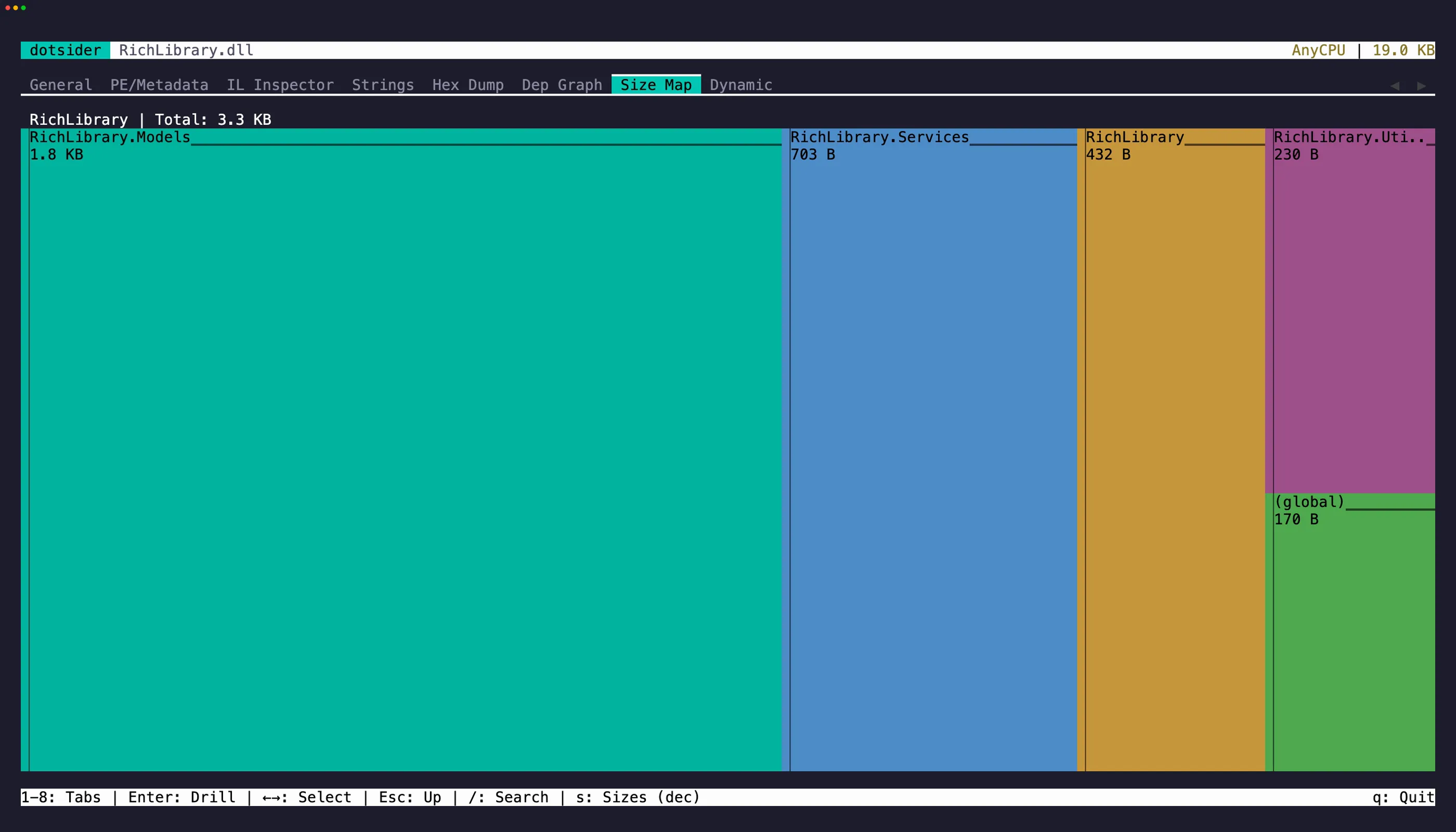Click the 'Select' arrows hint
Viewport: 1456px width, 832px height.
[307, 797]
